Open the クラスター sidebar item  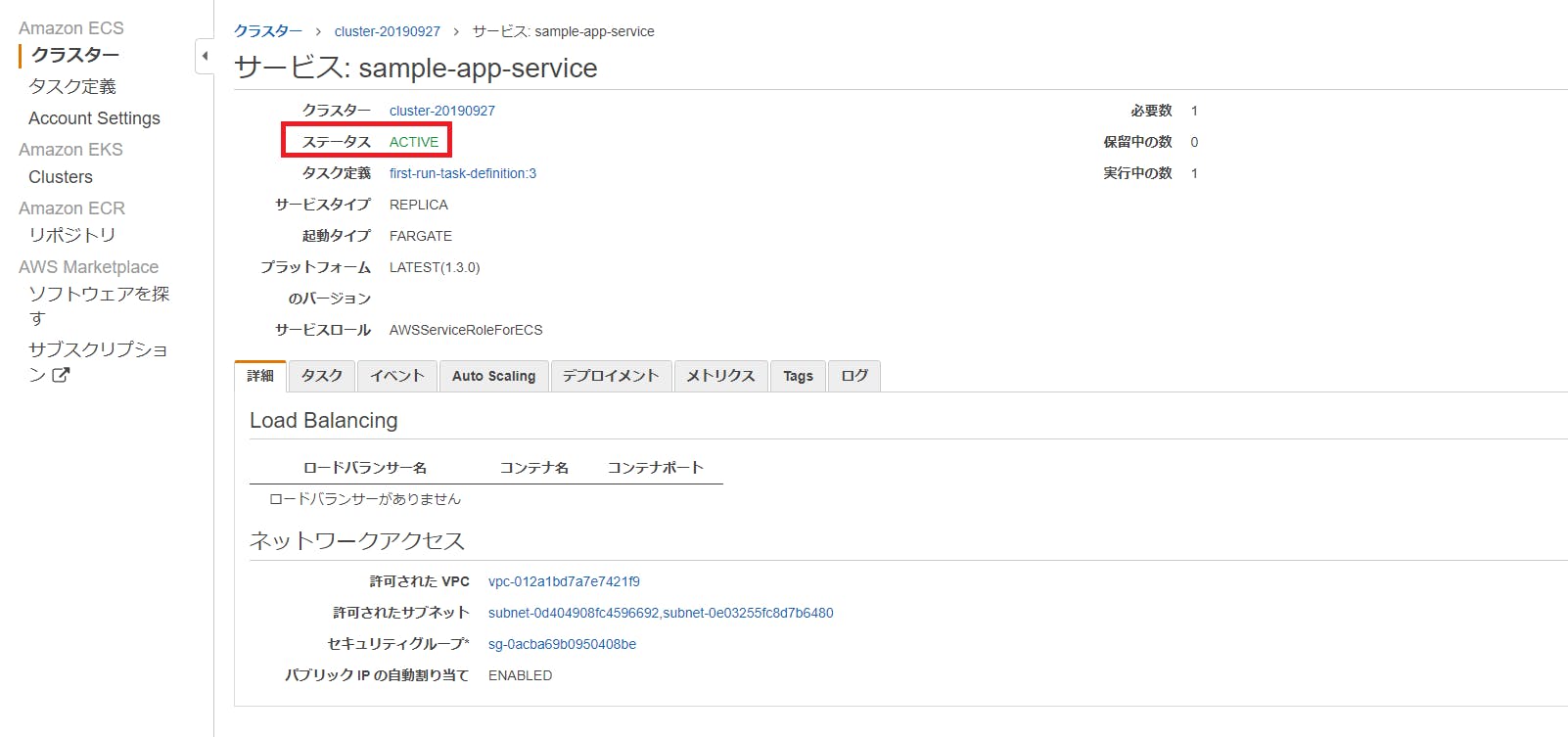[x=75, y=55]
